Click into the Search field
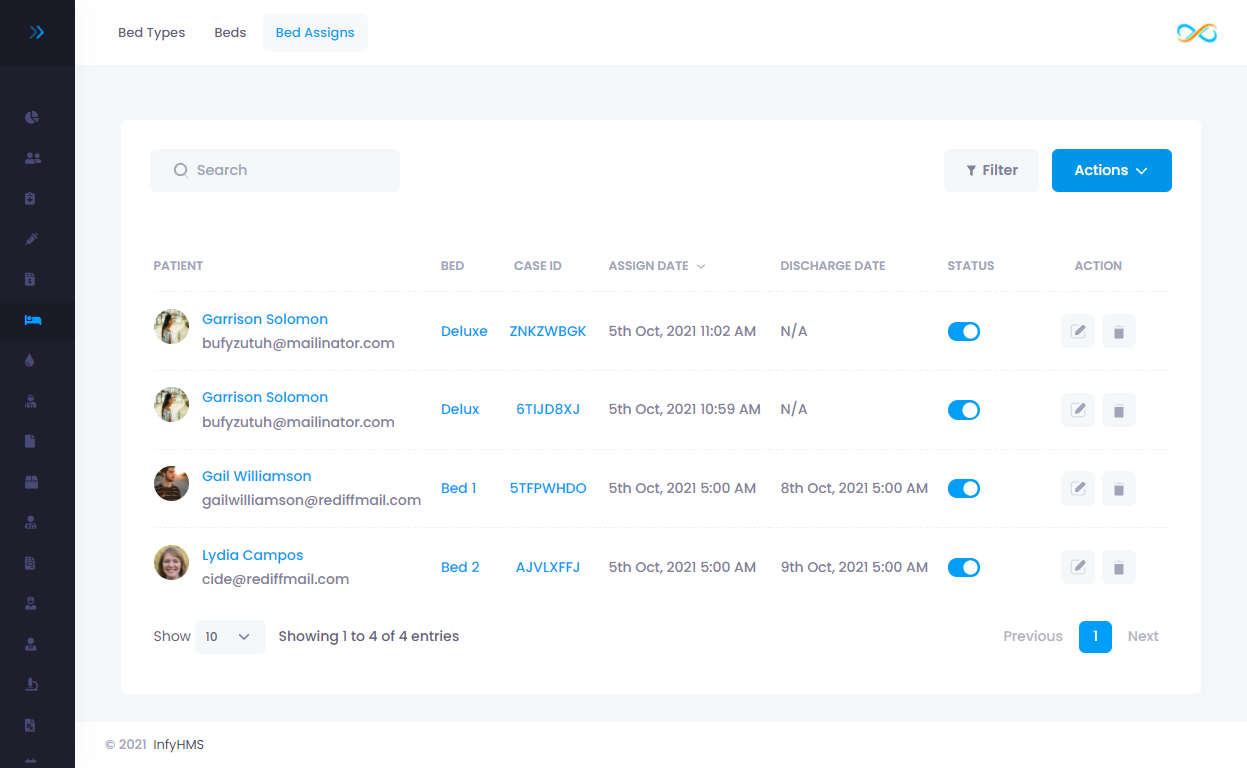1247x768 pixels. pyautogui.click(x=285, y=170)
